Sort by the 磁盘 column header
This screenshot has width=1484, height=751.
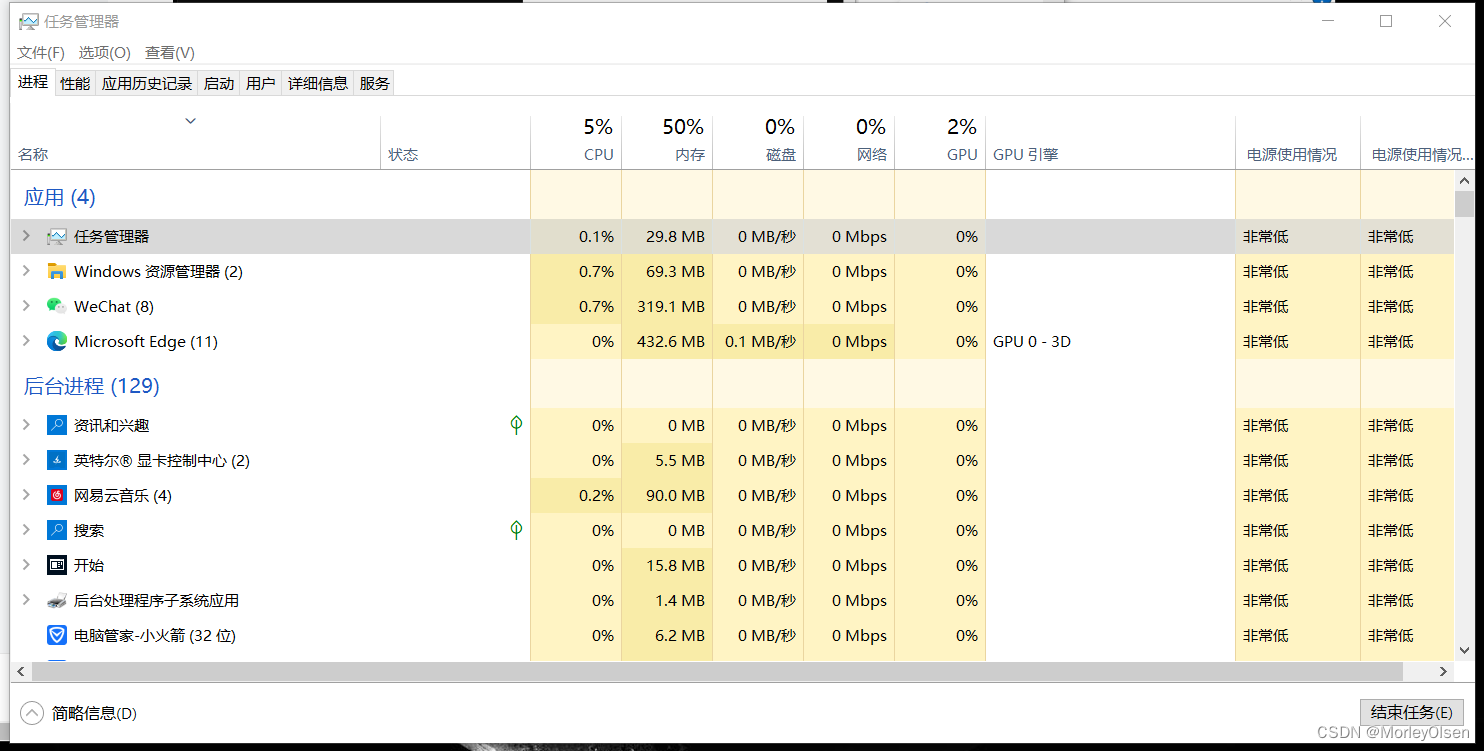click(x=758, y=142)
